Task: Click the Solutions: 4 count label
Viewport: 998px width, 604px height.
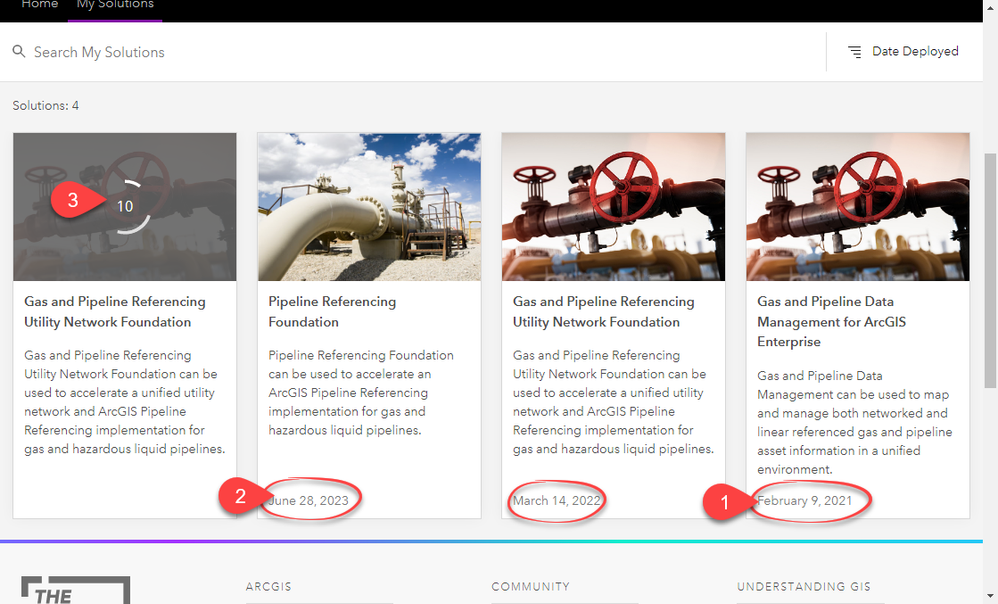Action: (x=46, y=106)
